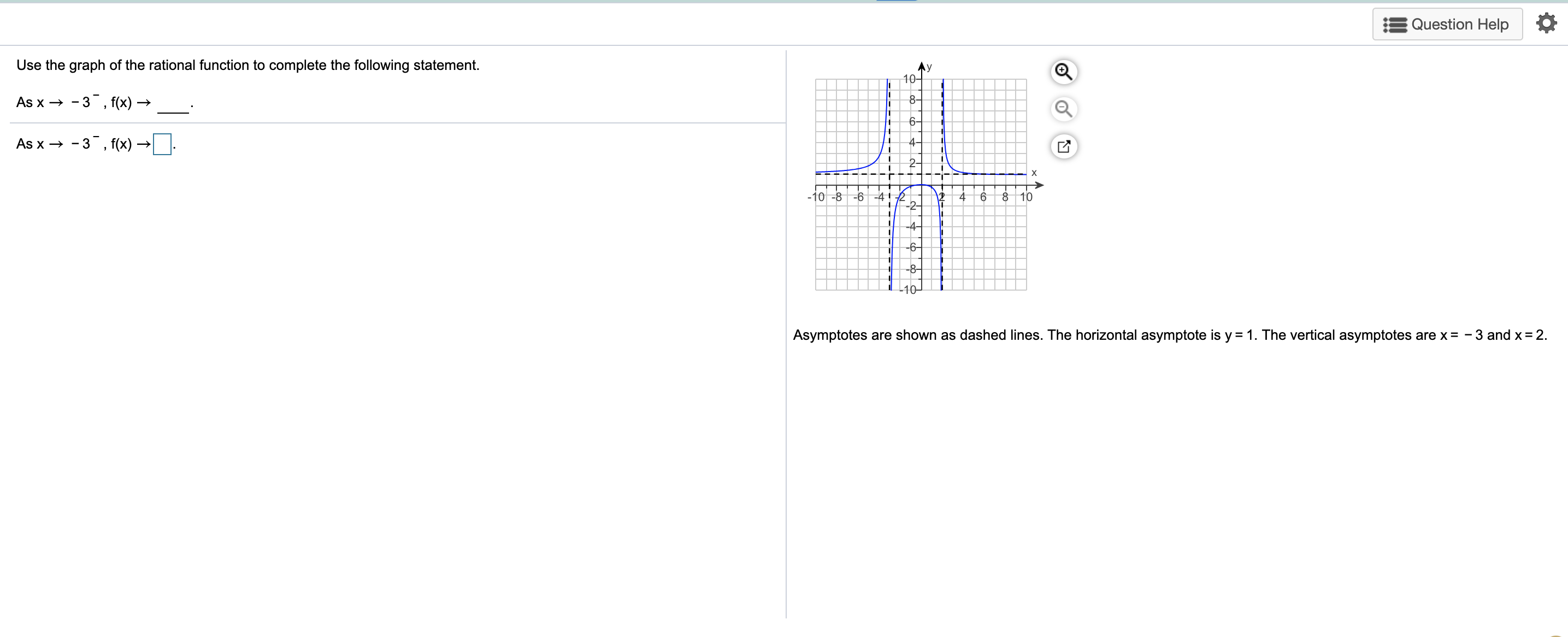Click the graph origin point
Image resolution: width=1568 pixels, height=637 pixels.
coord(922,185)
